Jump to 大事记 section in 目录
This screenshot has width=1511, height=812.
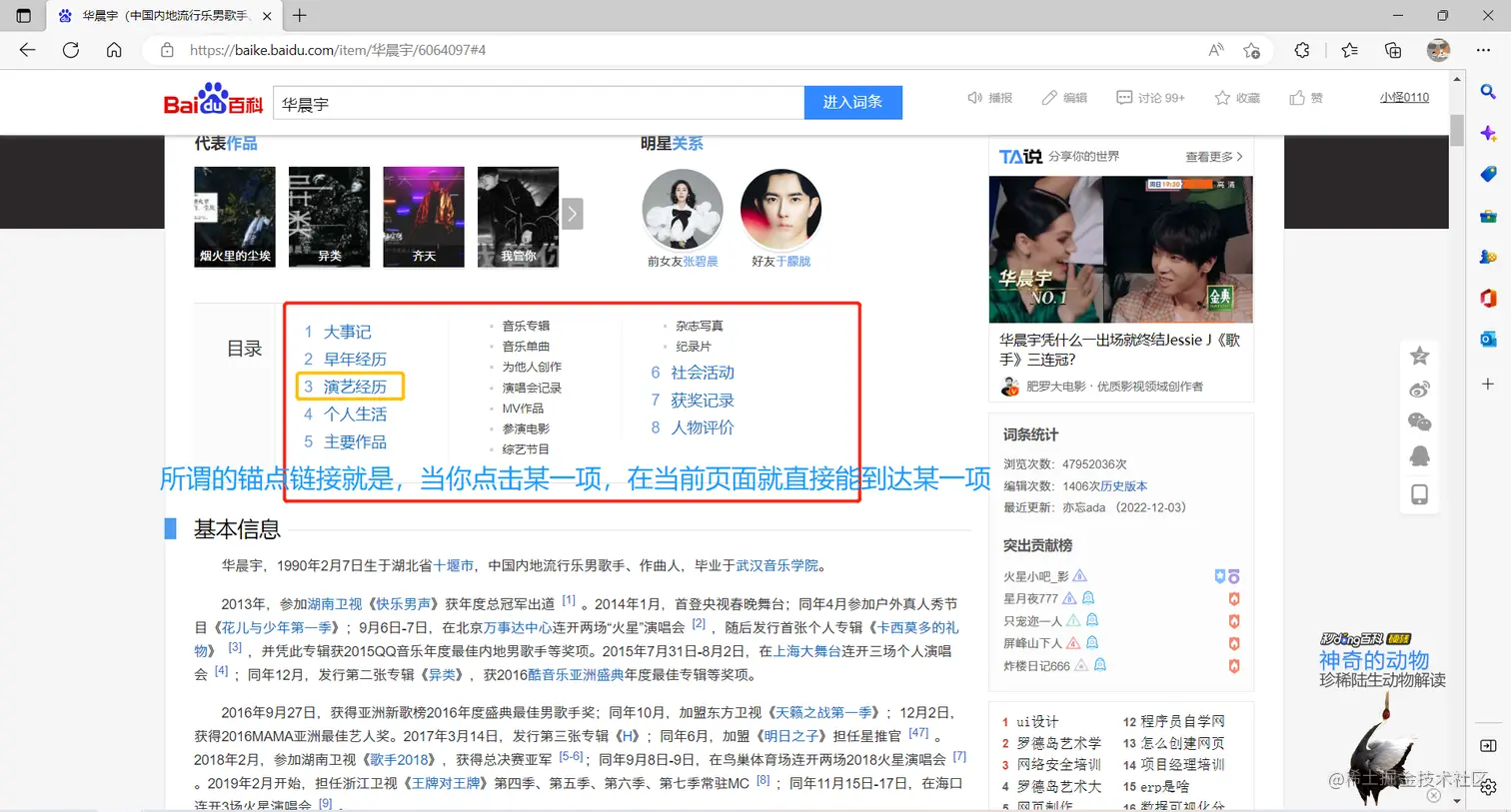point(347,332)
